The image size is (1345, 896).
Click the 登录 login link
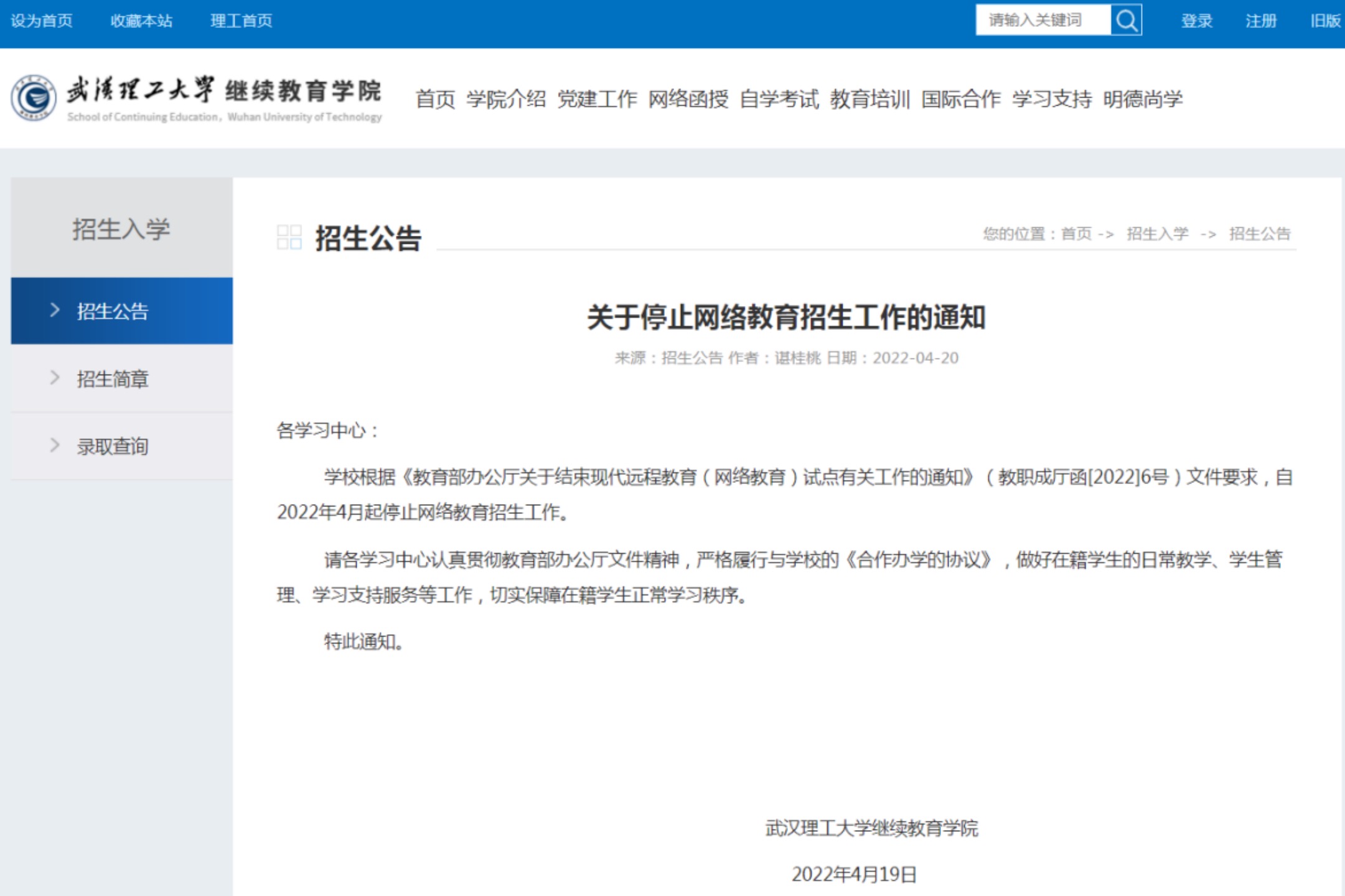click(1197, 21)
